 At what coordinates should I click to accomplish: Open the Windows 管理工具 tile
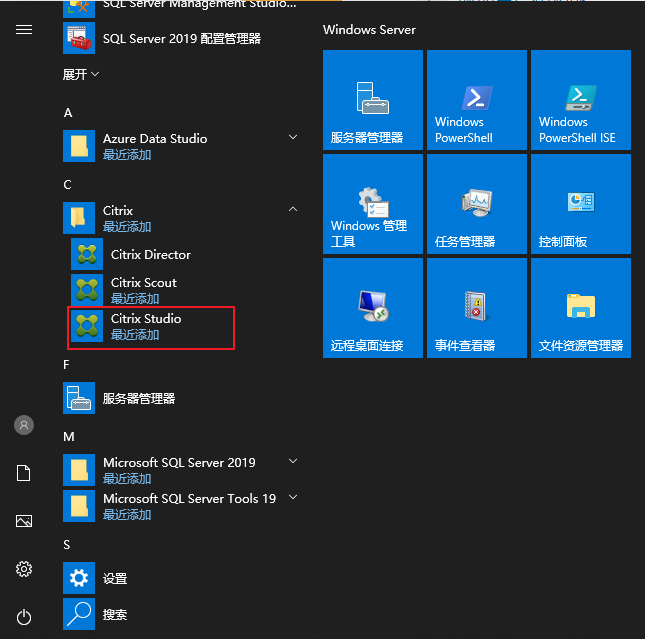[x=372, y=204]
